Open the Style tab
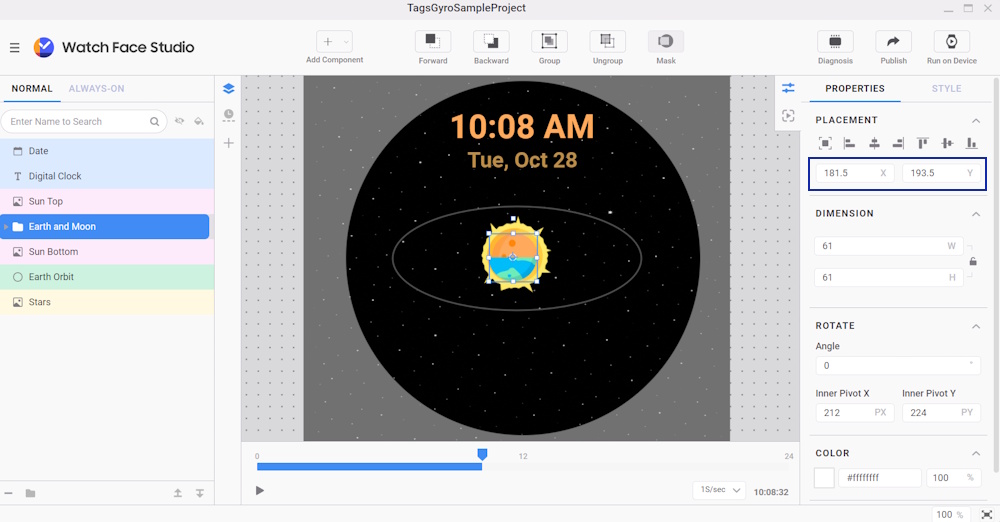Viewport: 1000px width, 522px height. point(946,89)
